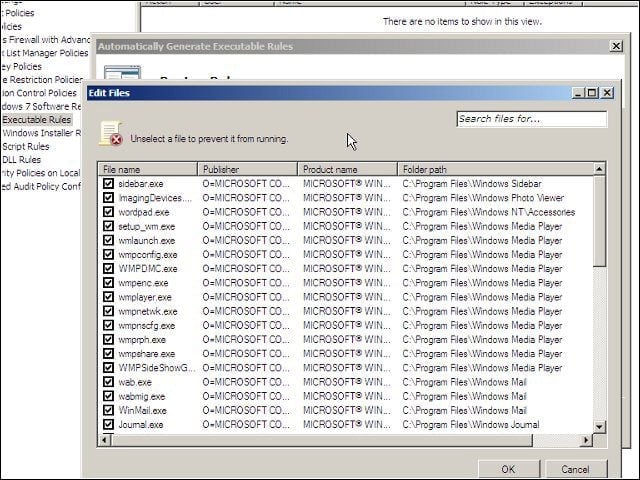Select DLL Rules in the tree

(22, 160)
